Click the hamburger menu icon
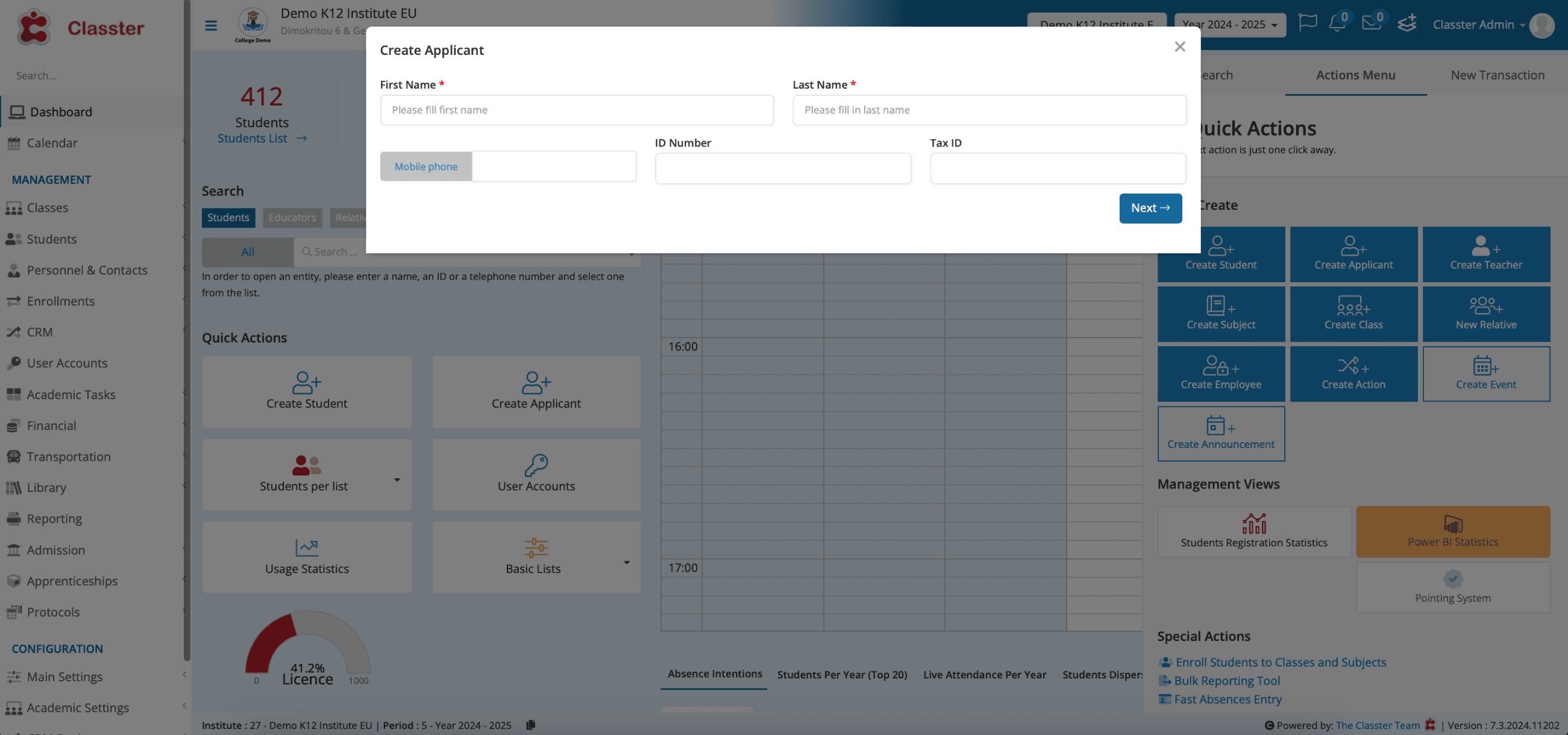The image size is (1568, 735). 210,25
